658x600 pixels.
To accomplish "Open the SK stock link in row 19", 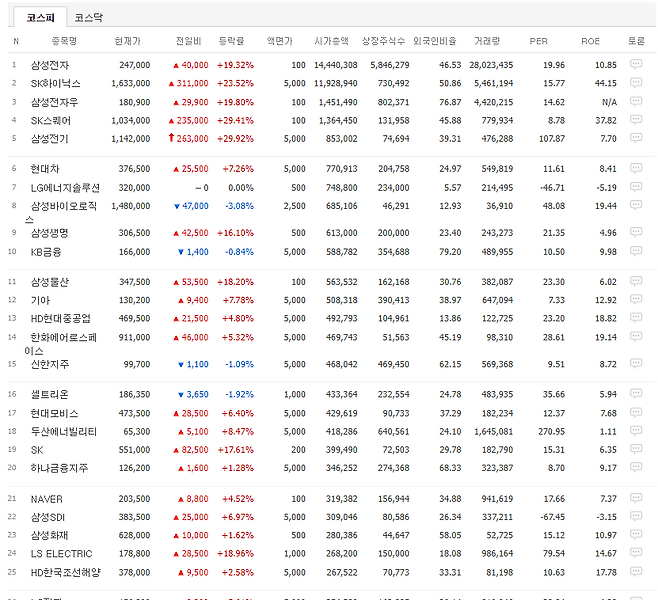I will click(37, 450).
